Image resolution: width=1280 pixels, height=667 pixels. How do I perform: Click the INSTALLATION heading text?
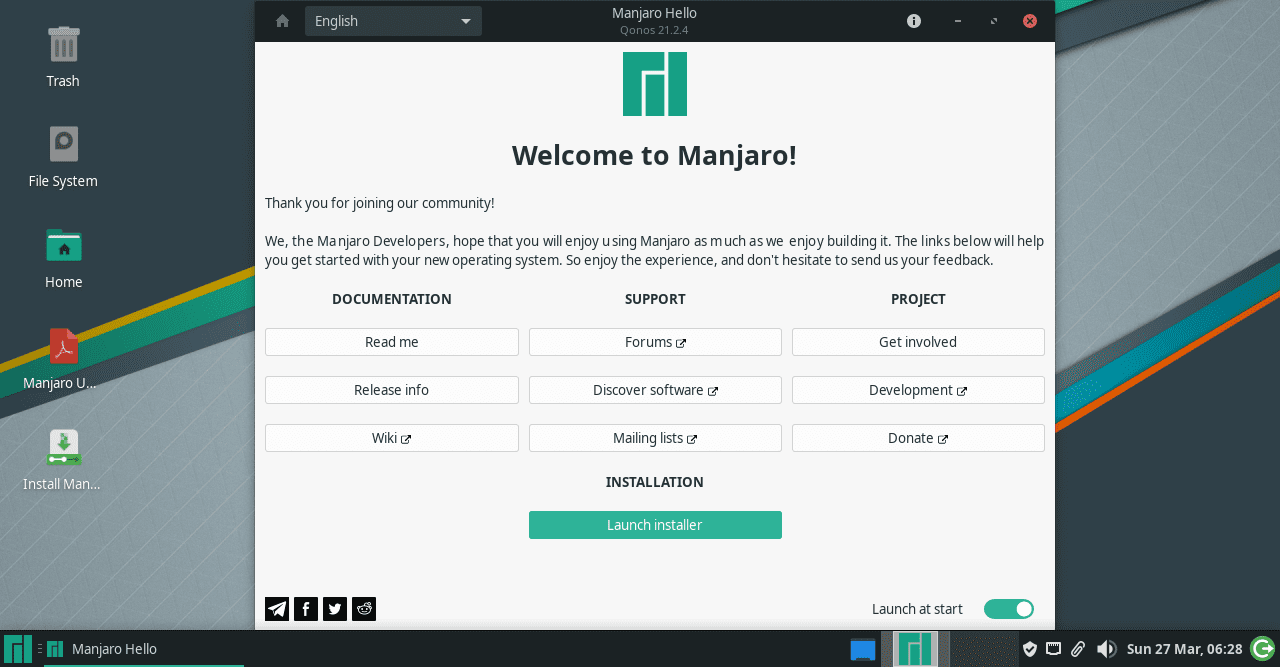(655, 482)
